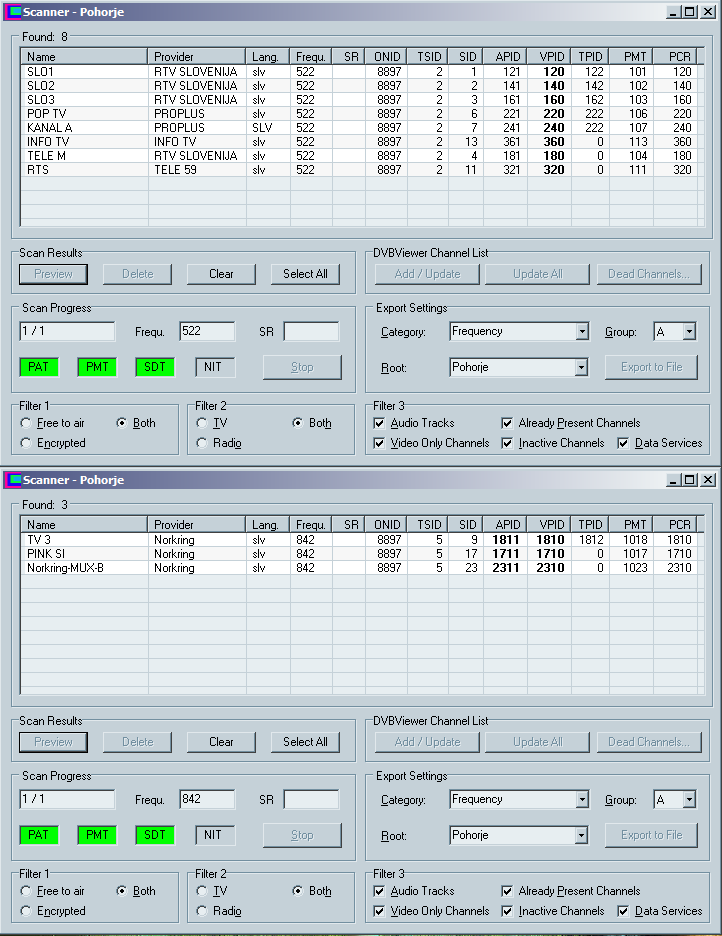
Task: Click Update All in the 842 scan window
Action: [538, 742]
